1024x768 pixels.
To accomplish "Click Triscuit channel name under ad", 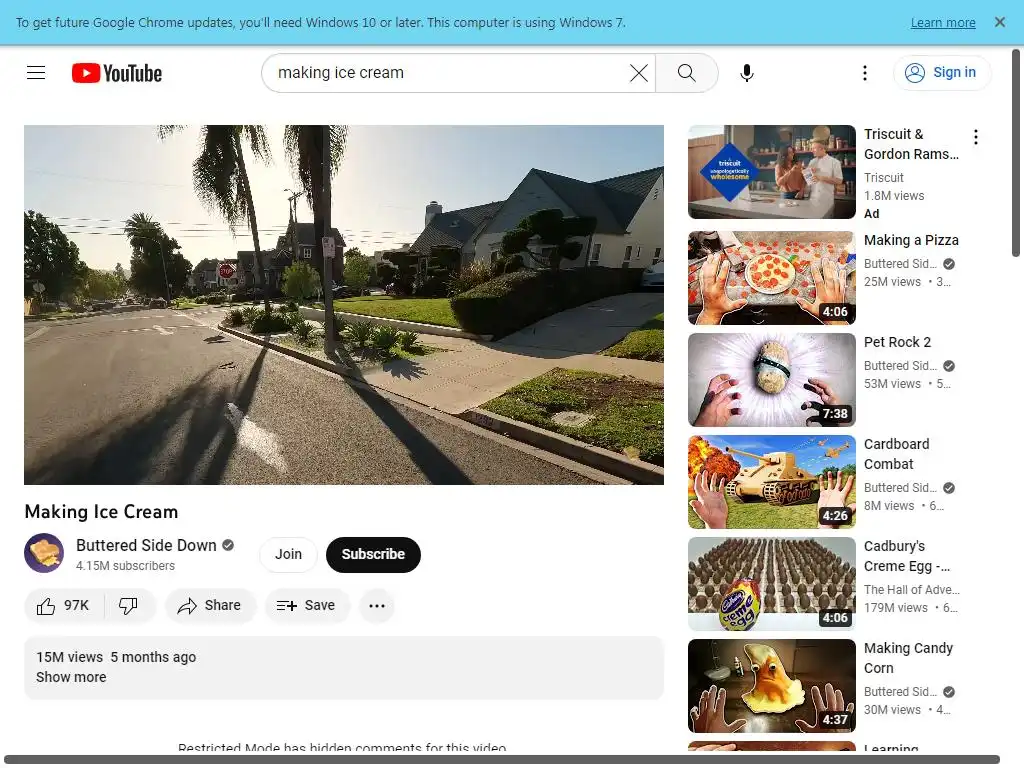I will (x=884, y=178).
